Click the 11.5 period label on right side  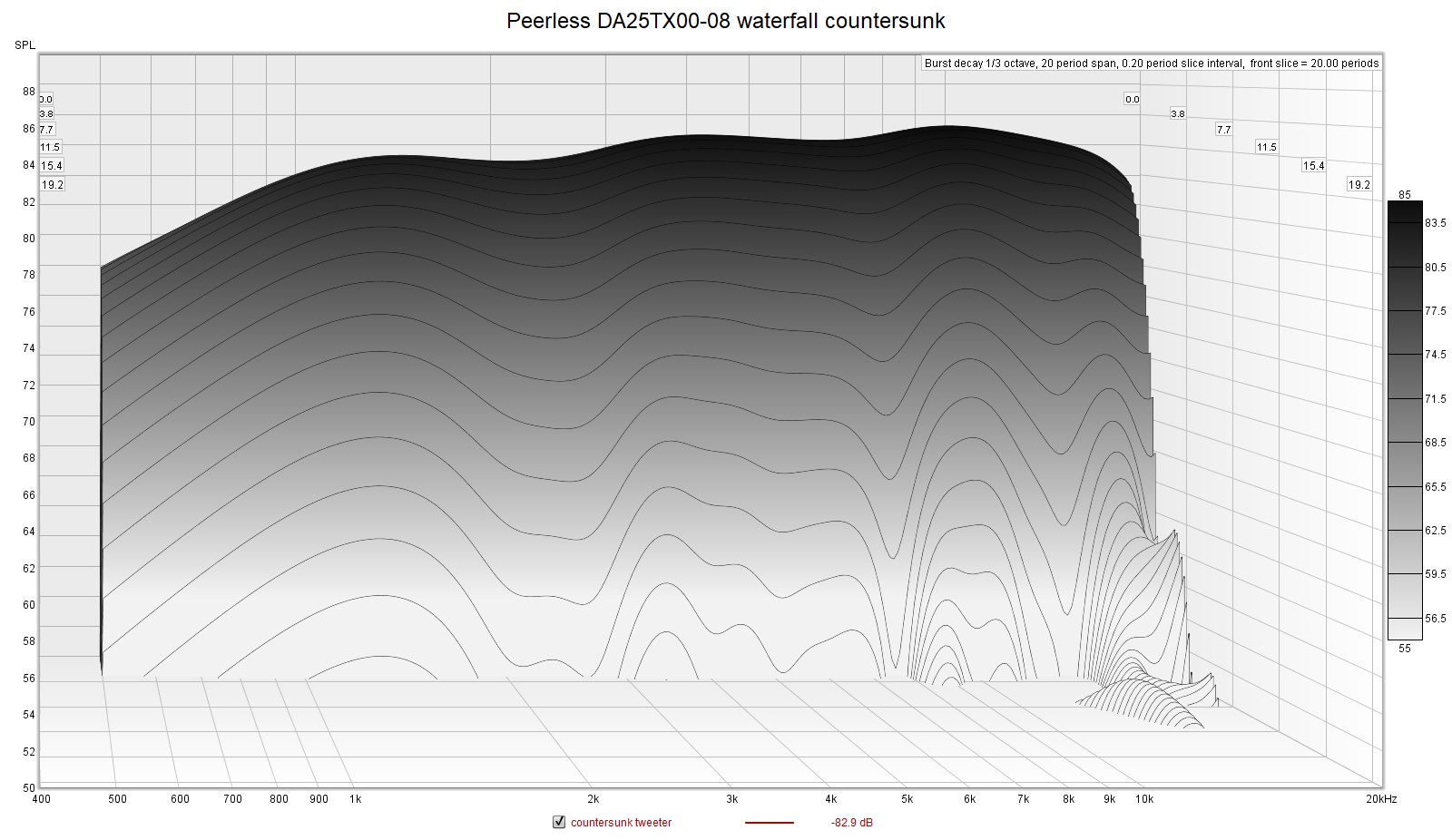[x=1266, y=147]
